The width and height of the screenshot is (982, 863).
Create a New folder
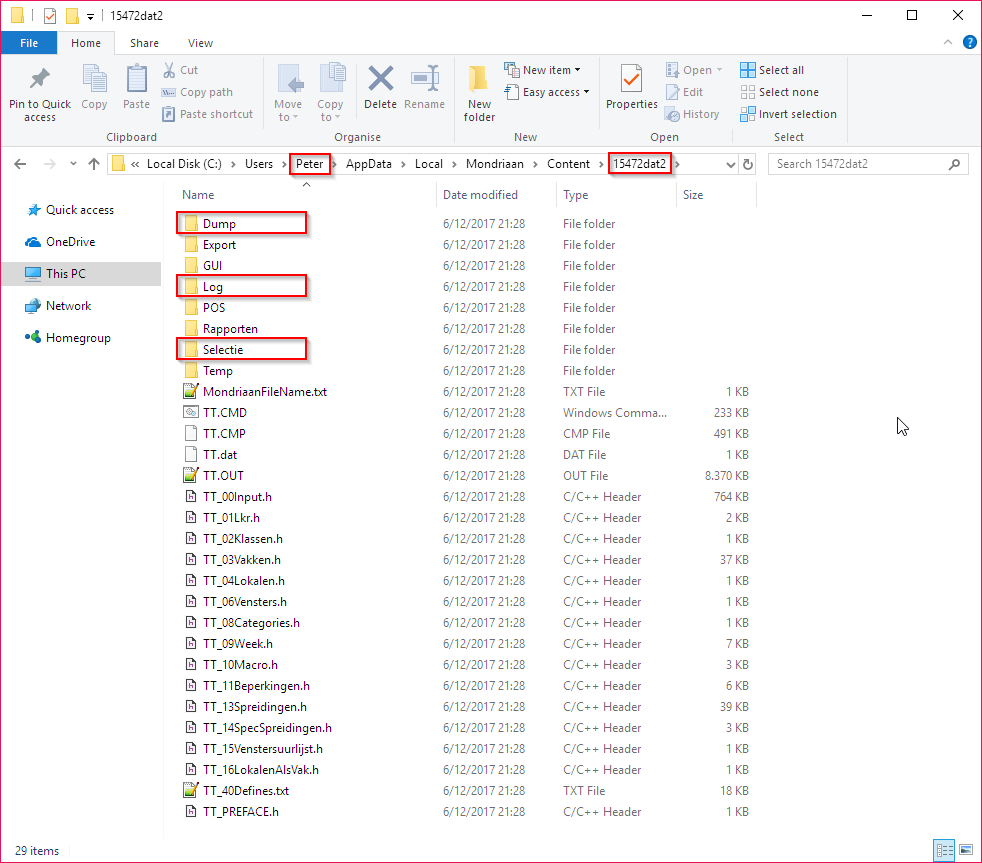tap(479, 93)
